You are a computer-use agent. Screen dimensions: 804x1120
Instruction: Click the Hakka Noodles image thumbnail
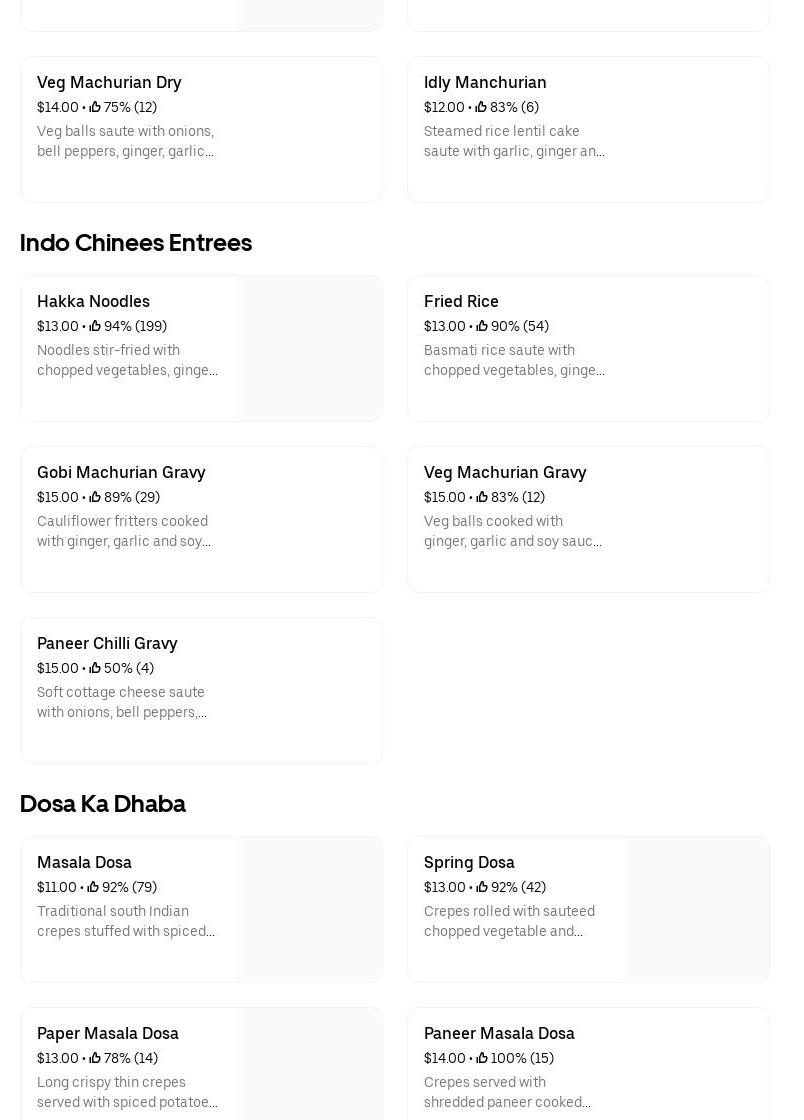(x=309, y=348)
